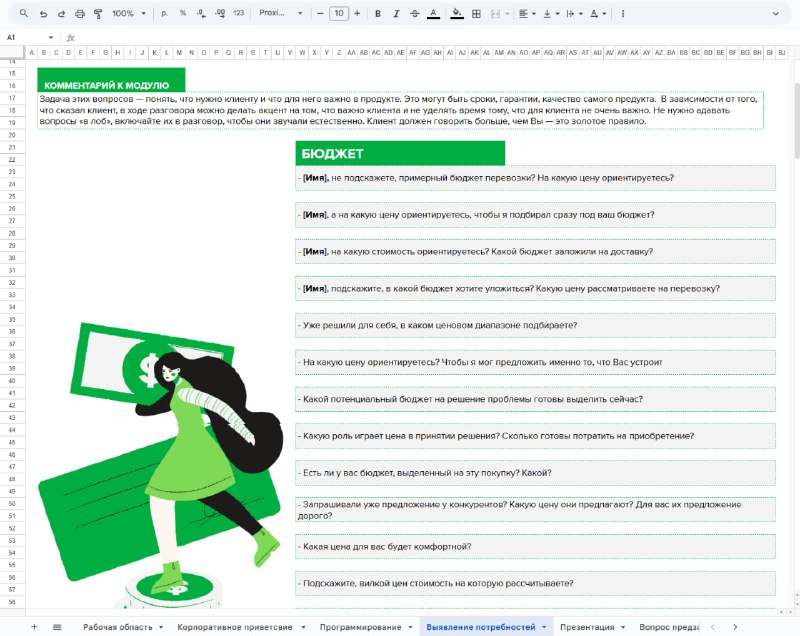Open the text rotation dropdown

(598, 14)
